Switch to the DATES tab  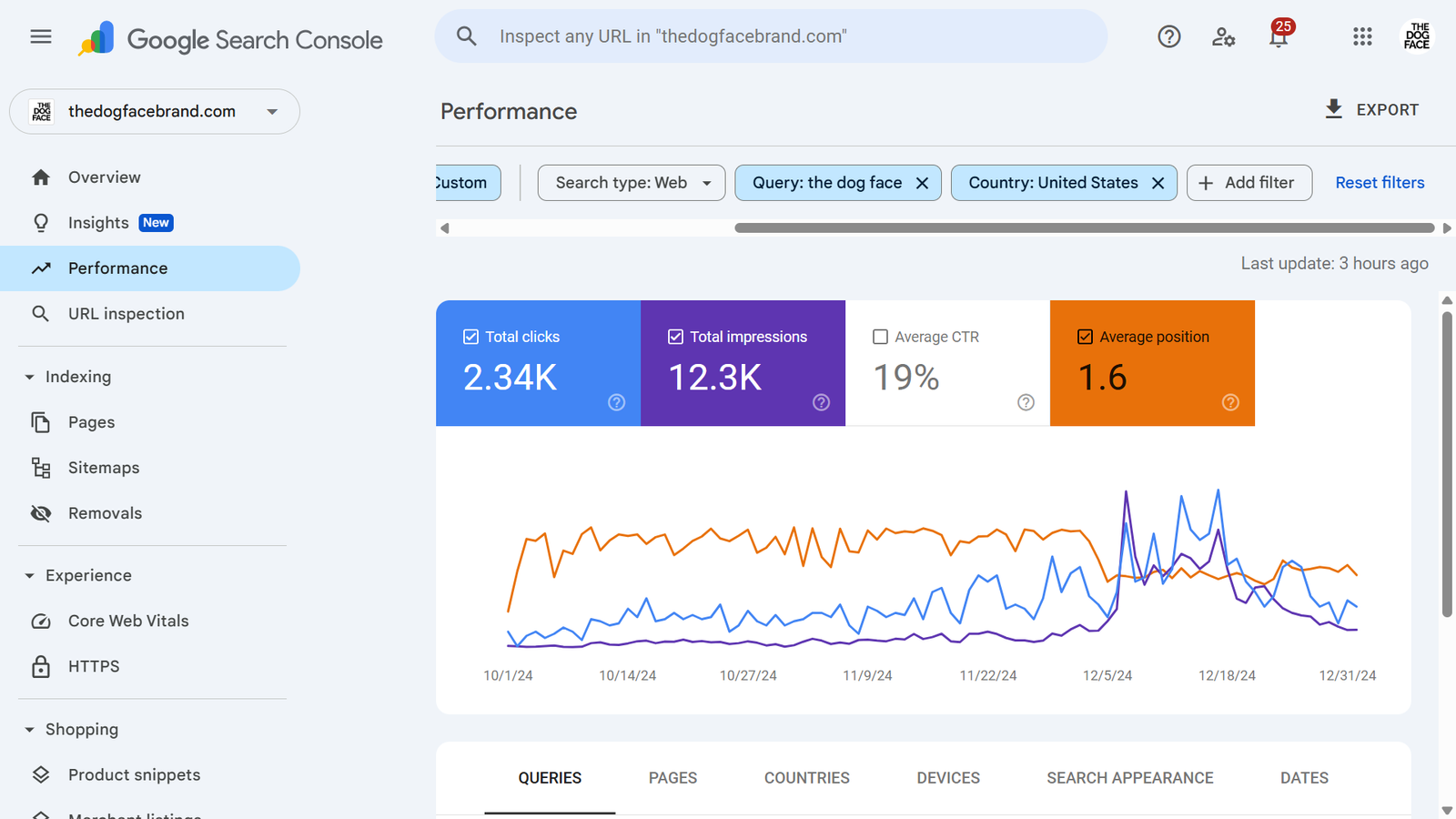(x=1304, y=778)
